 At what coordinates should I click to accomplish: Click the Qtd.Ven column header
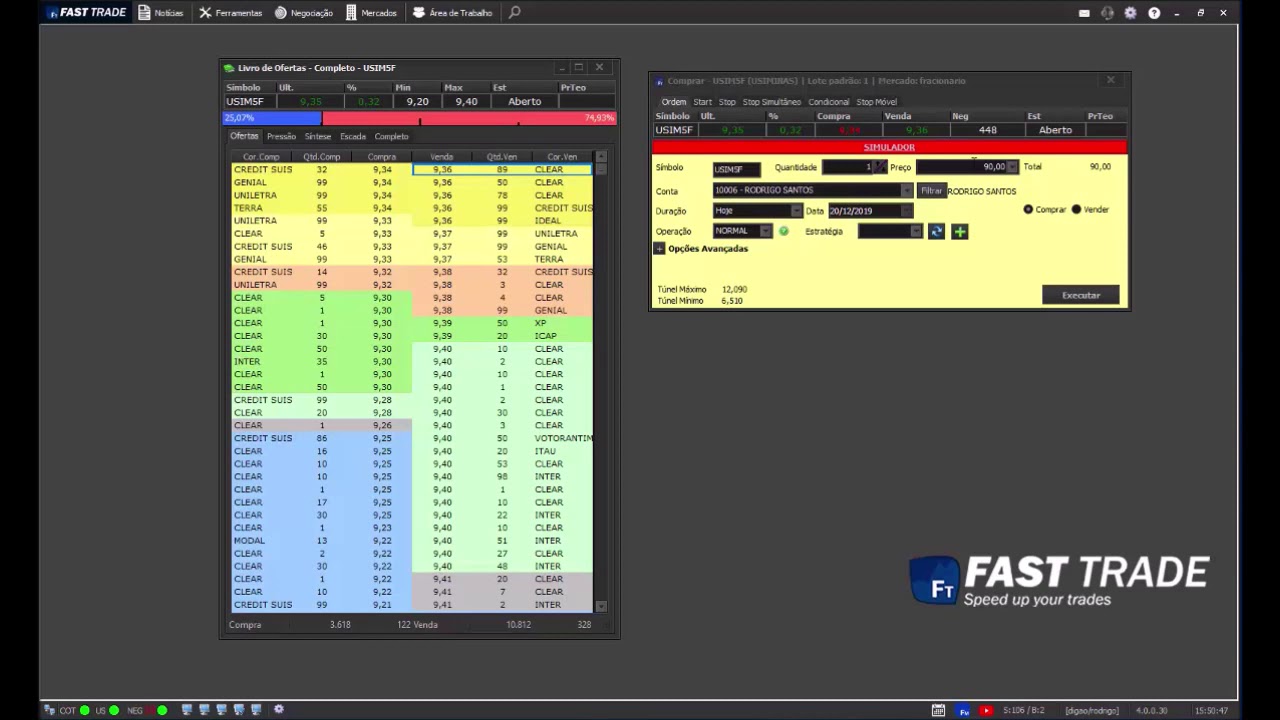tap(502, 157)
